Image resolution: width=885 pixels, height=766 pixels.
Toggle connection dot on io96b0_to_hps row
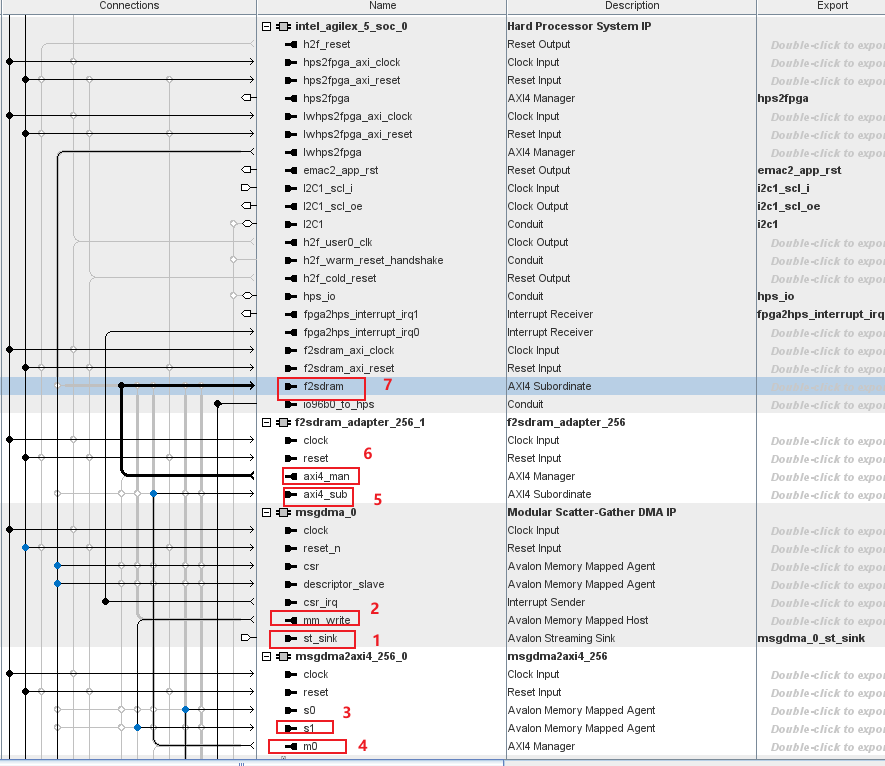pos(218,404)
